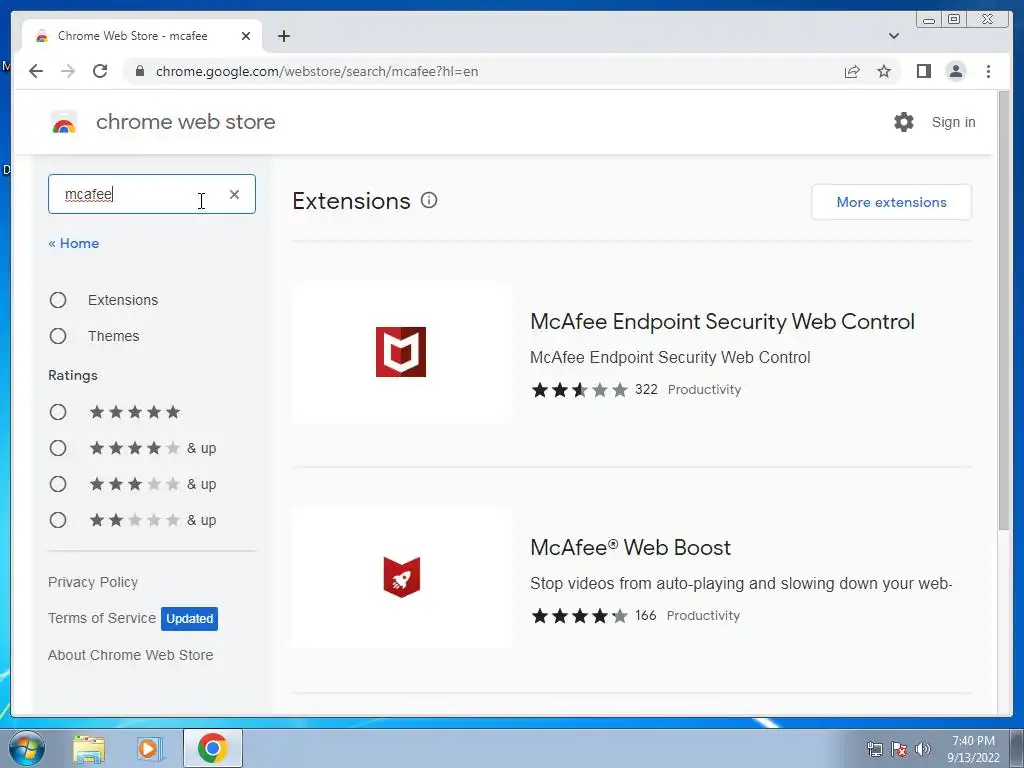1024x768 pixels.
Task: Close the Chrome Web Store - mcafee tab
Action: tap(246, 36)
